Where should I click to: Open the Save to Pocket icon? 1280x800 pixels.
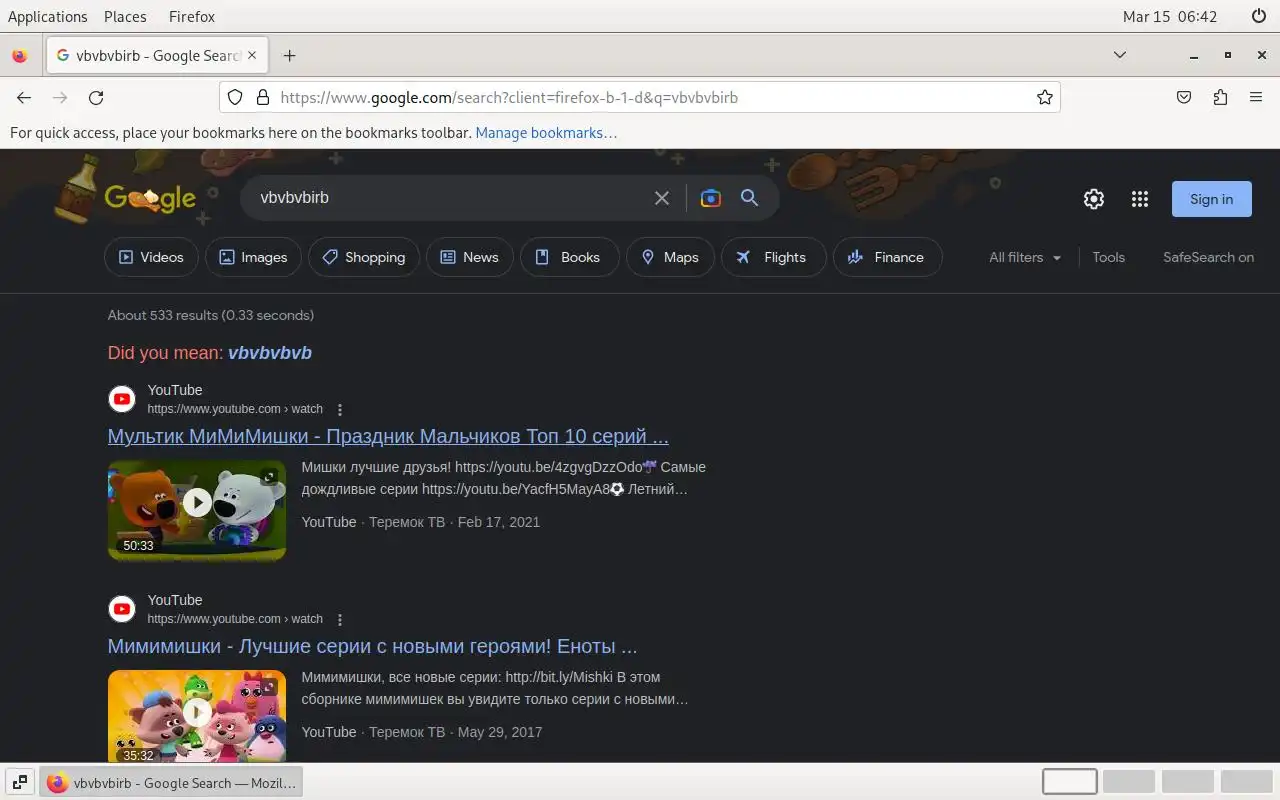click(x=1184, y=97)
